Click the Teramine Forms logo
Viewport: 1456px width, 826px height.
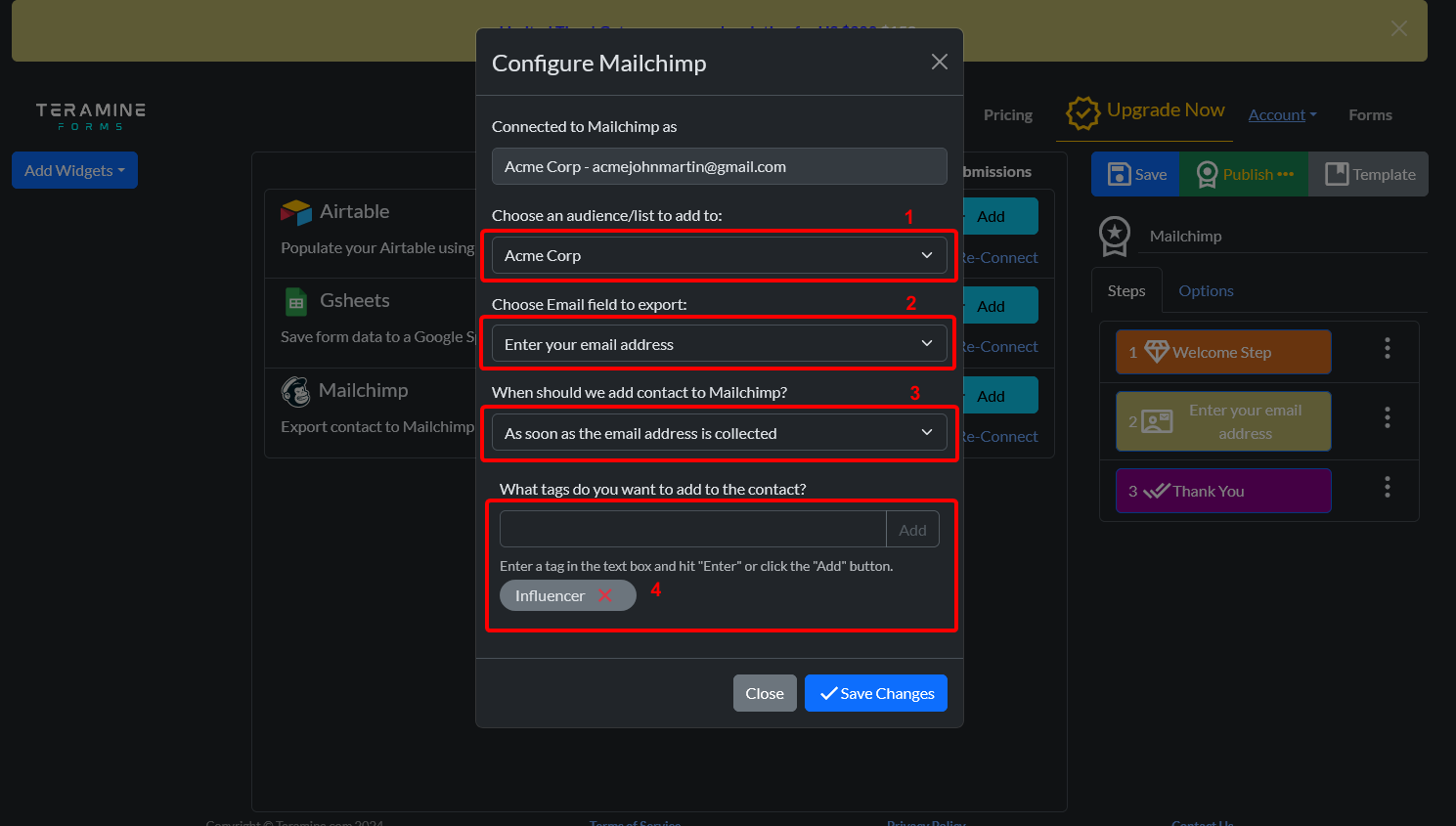[90, 115]
